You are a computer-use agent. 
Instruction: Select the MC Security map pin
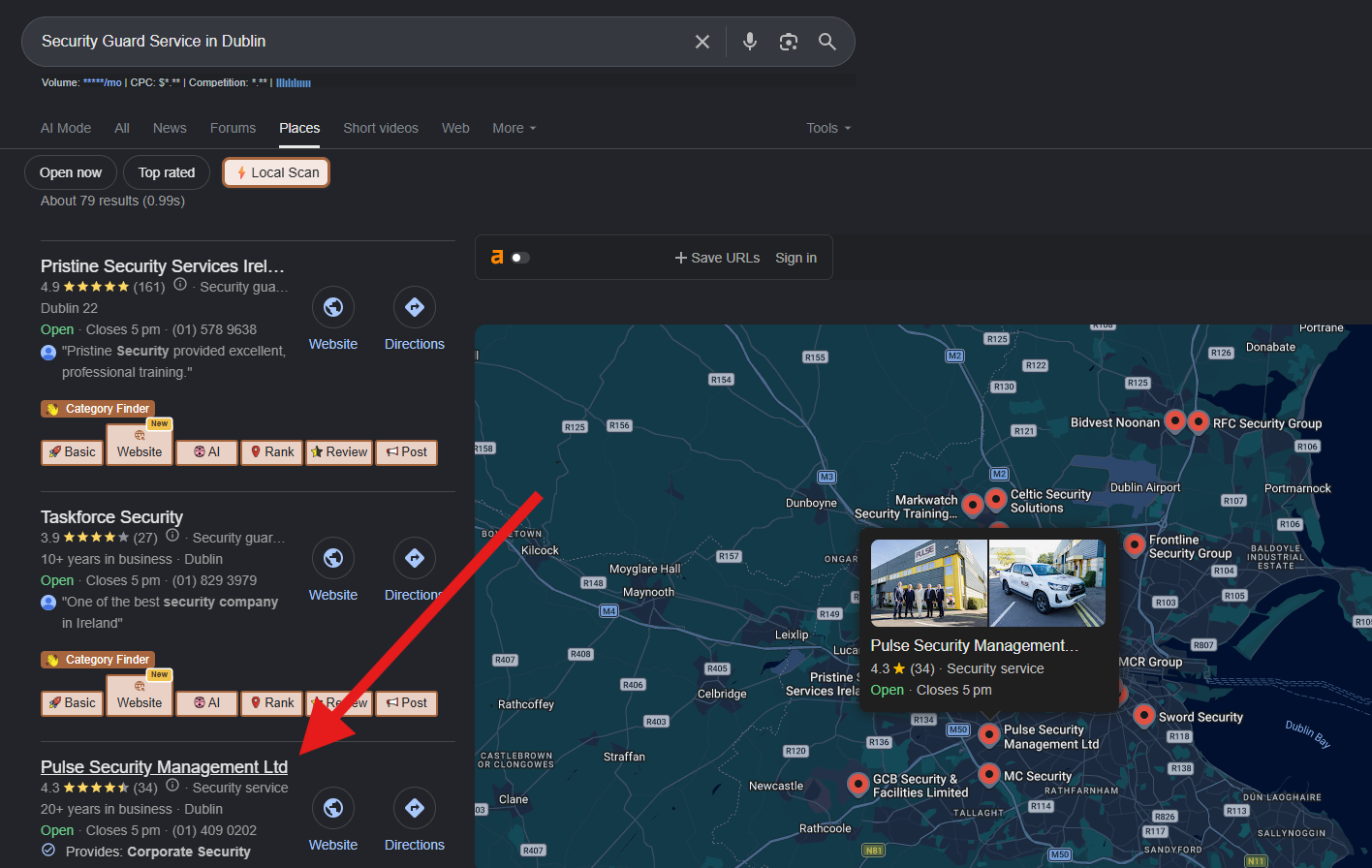[x=989, y=774]
